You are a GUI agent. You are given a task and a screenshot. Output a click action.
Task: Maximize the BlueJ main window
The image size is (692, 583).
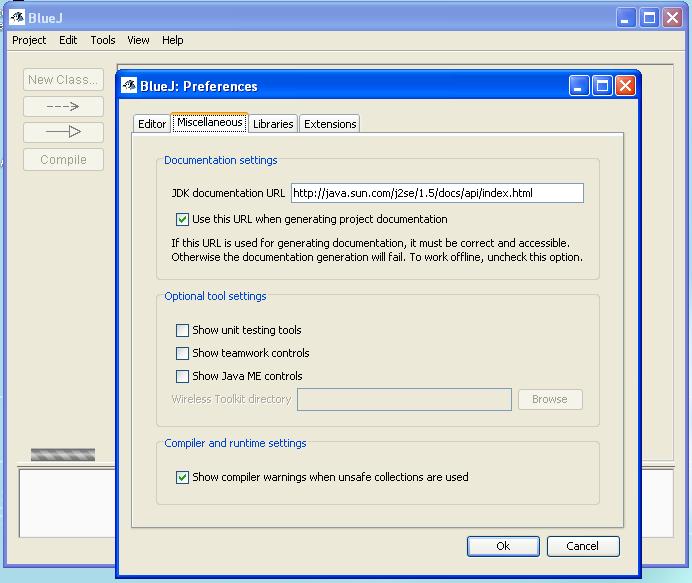click(650, 18)
